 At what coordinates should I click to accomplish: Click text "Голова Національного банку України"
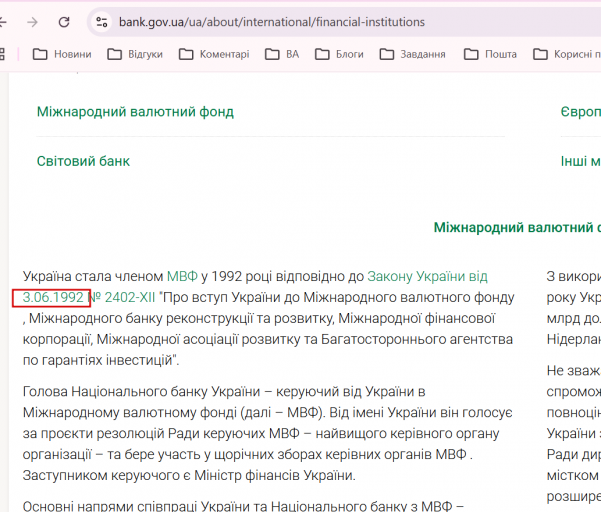[141, 392]
